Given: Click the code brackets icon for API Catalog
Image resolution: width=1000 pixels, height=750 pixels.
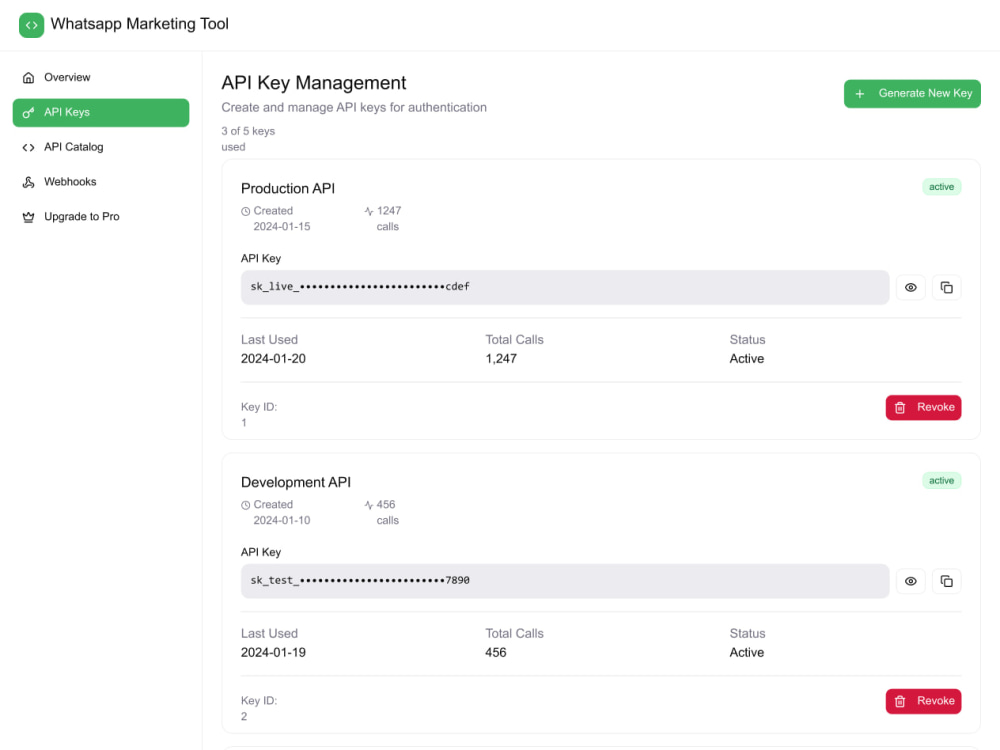Looking at the screenshot, I should (x=29, y=147).
